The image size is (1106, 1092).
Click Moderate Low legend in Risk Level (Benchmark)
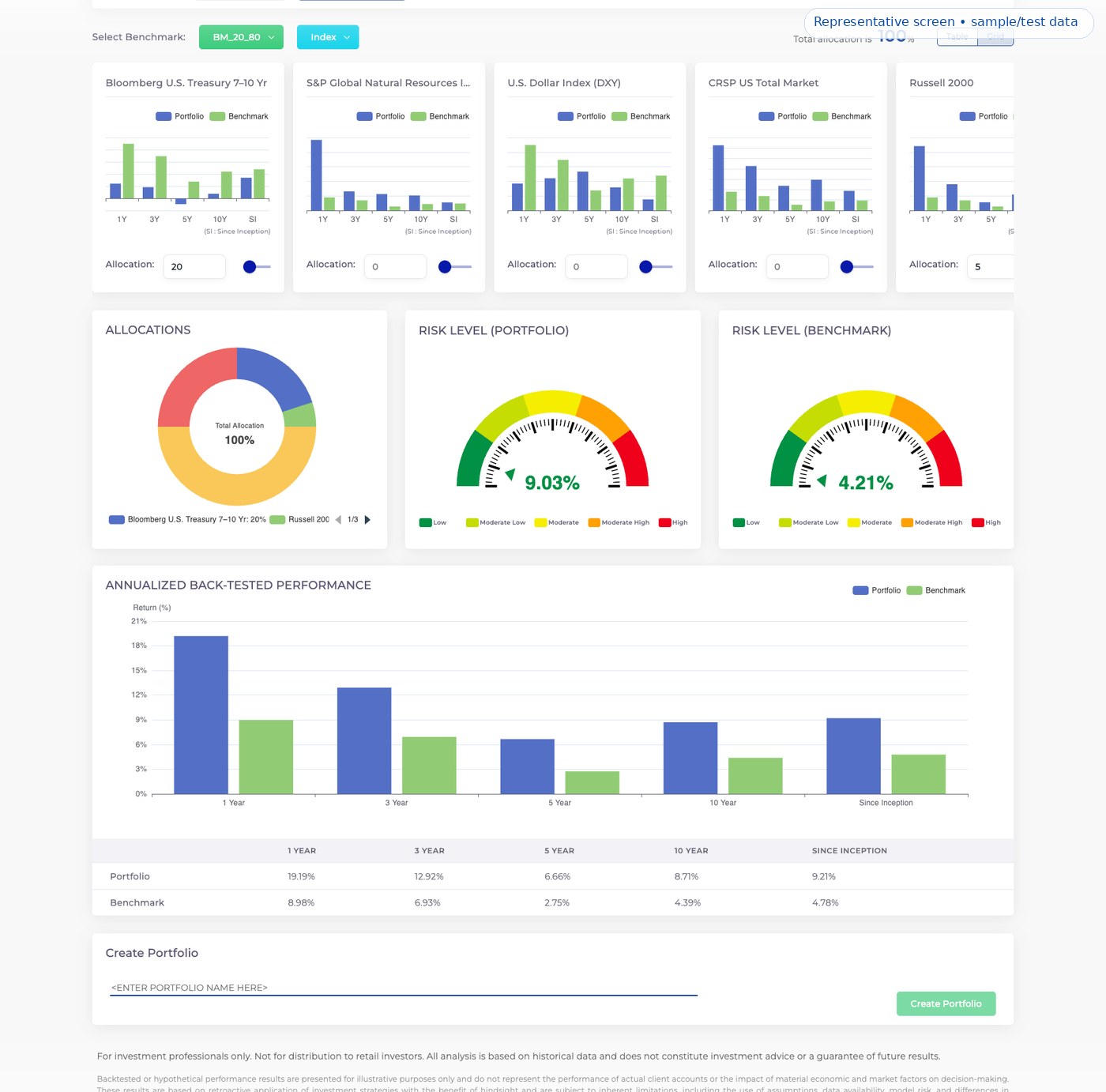(809, 522)
